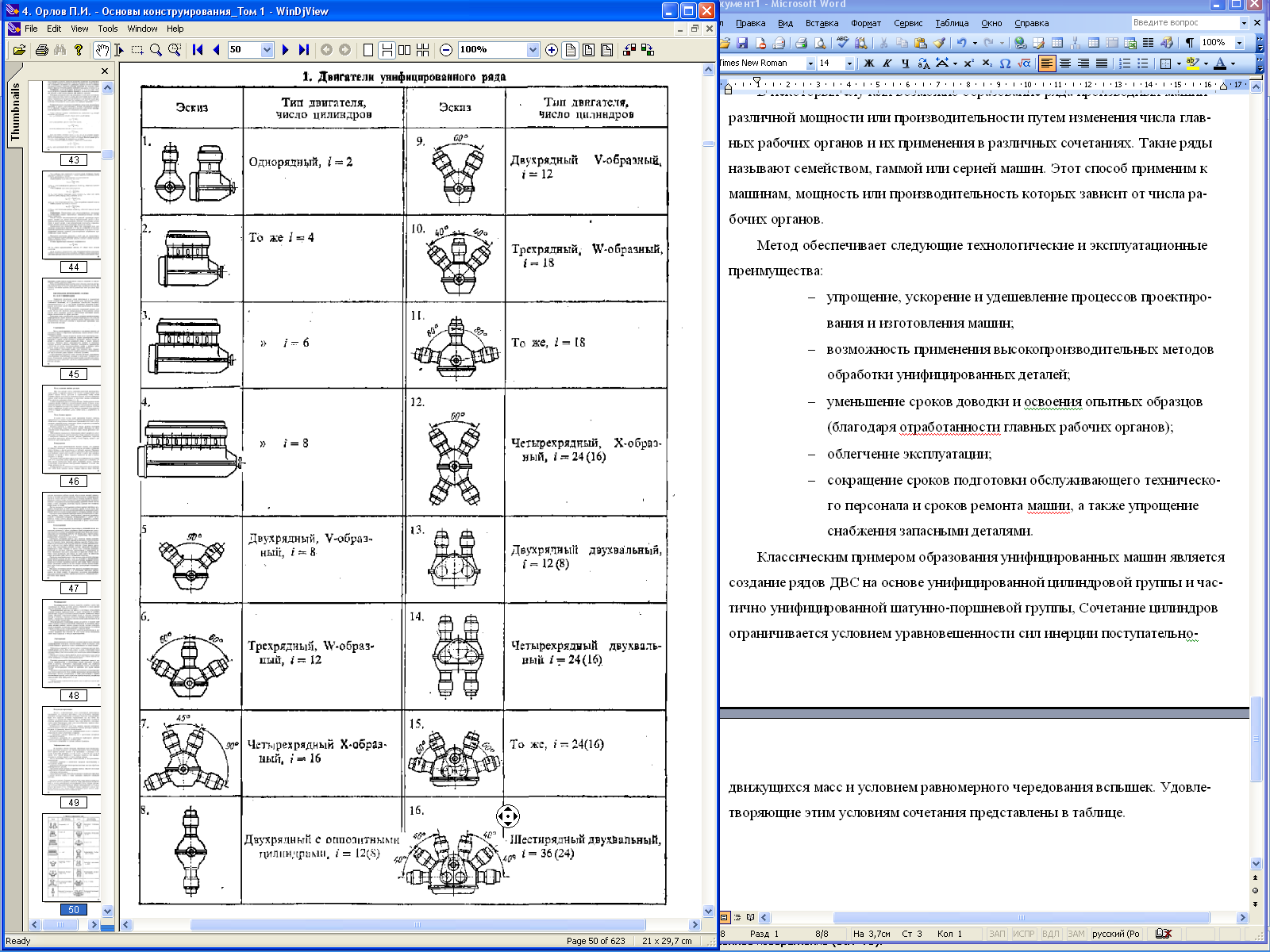
Task: Select the Magnifying glass tool
Action: click(x=156, y=50)
